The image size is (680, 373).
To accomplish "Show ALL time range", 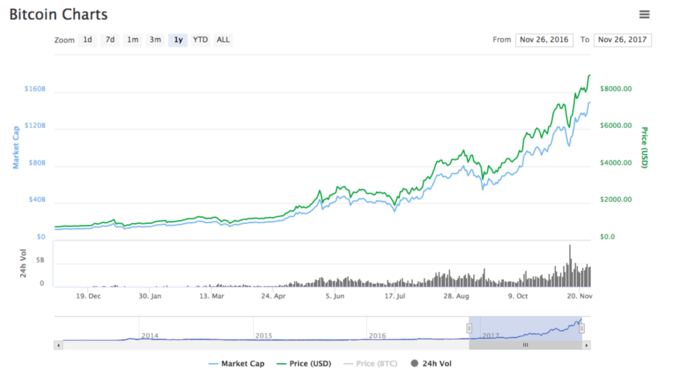I will pyautogui.click(x=223, y=40).
